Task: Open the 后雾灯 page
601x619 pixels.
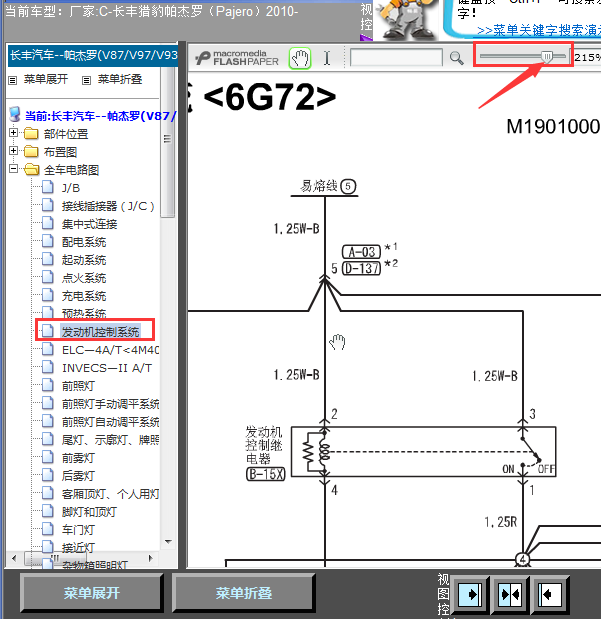Action: coord(78,476)
